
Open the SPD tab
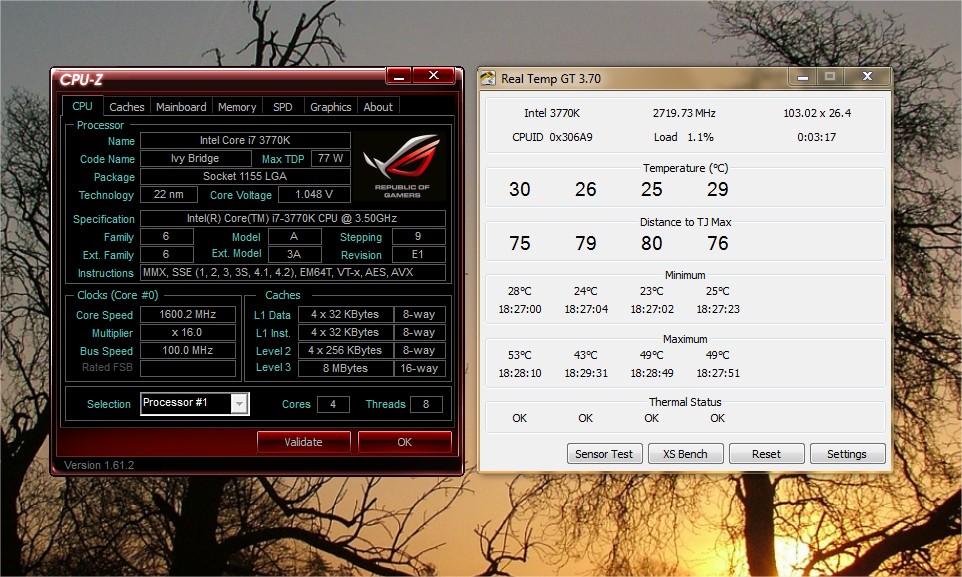[282, 107]
